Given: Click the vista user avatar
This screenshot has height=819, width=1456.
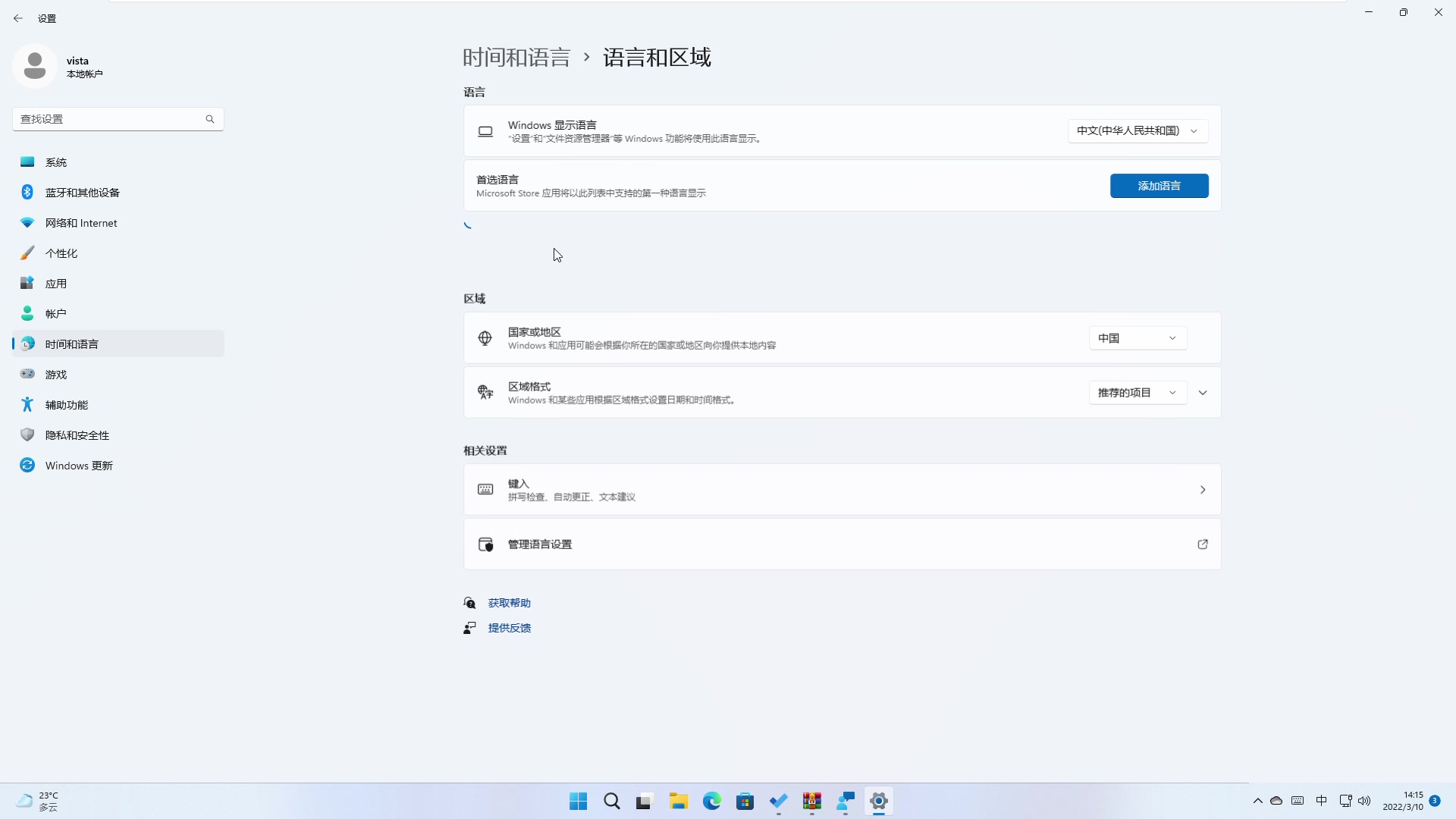Looking at the screenshot, I should (35, 67).
